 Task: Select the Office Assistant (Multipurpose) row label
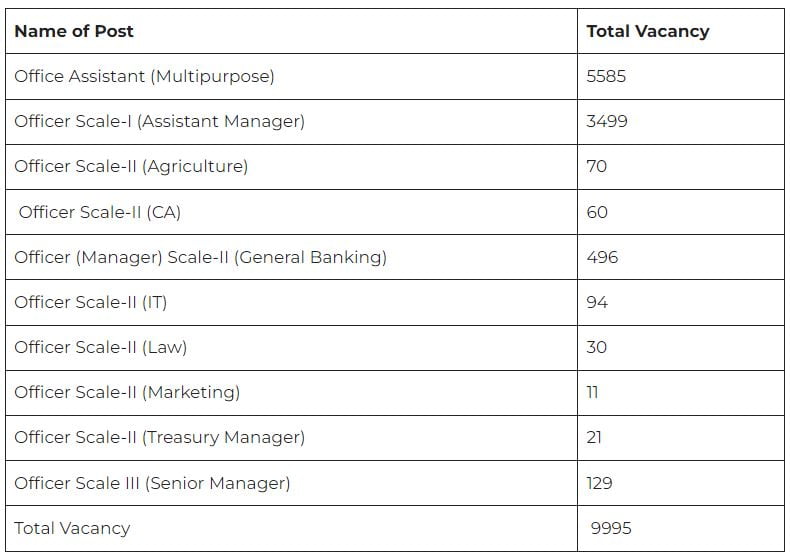144,76
